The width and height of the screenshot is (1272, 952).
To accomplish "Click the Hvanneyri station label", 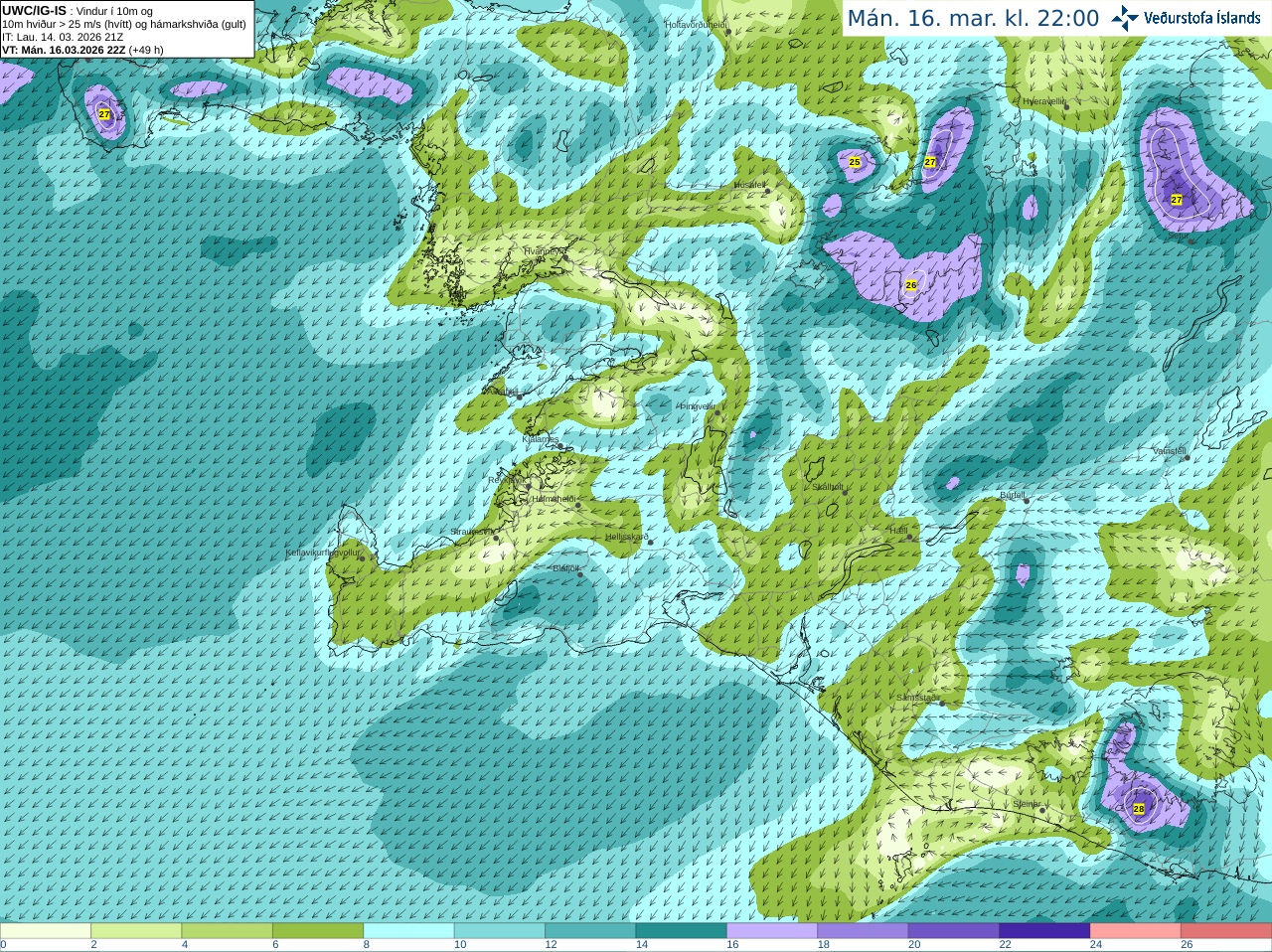I will coord(544,251).
